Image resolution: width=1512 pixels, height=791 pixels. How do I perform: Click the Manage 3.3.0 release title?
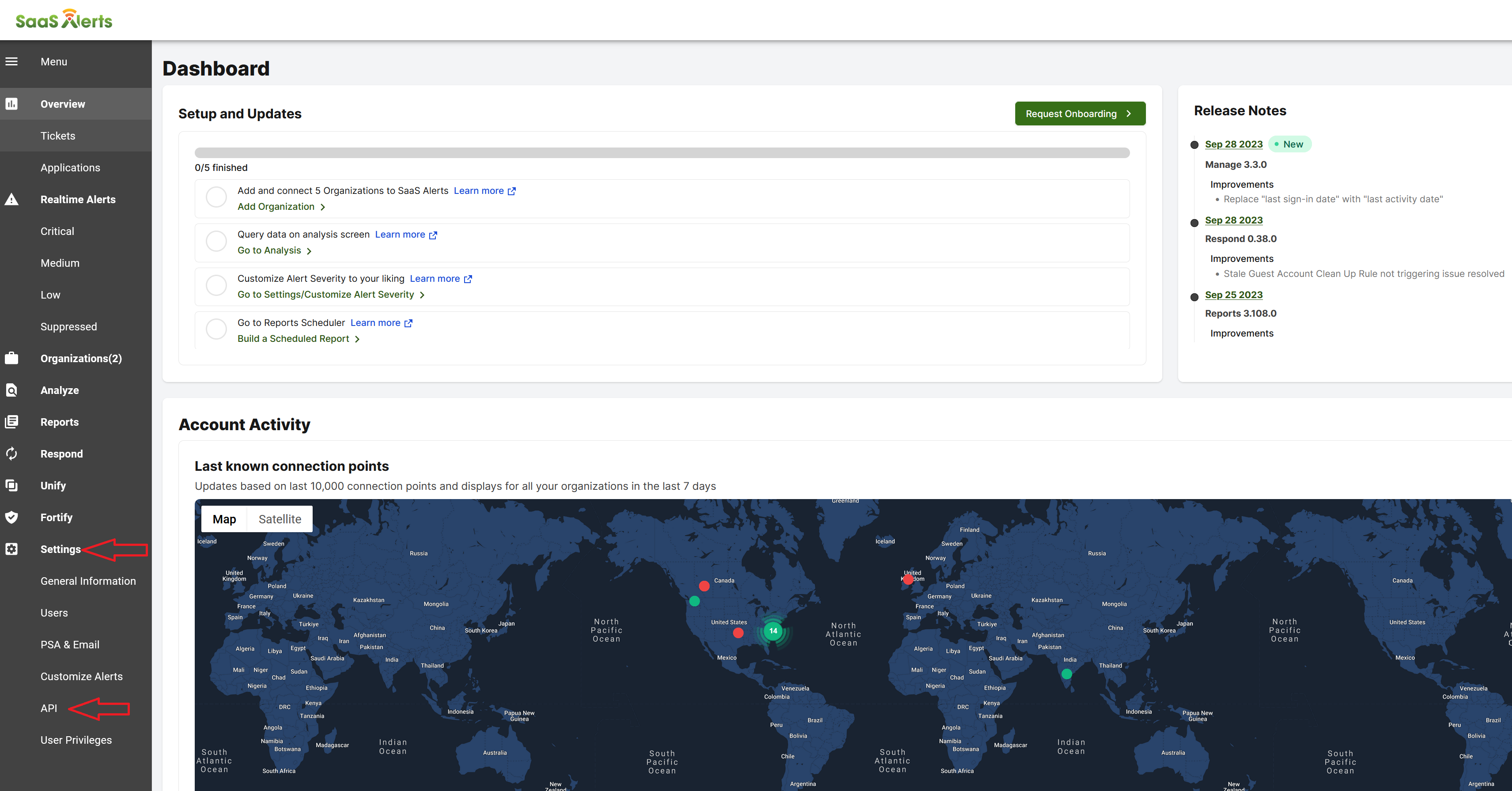(x=1236, y=165)
